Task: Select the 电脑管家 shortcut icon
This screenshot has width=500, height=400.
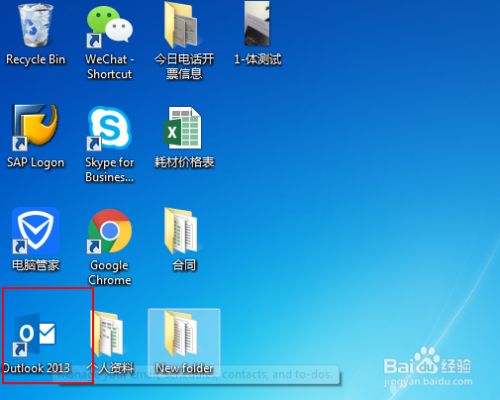Action: point(36,231)
